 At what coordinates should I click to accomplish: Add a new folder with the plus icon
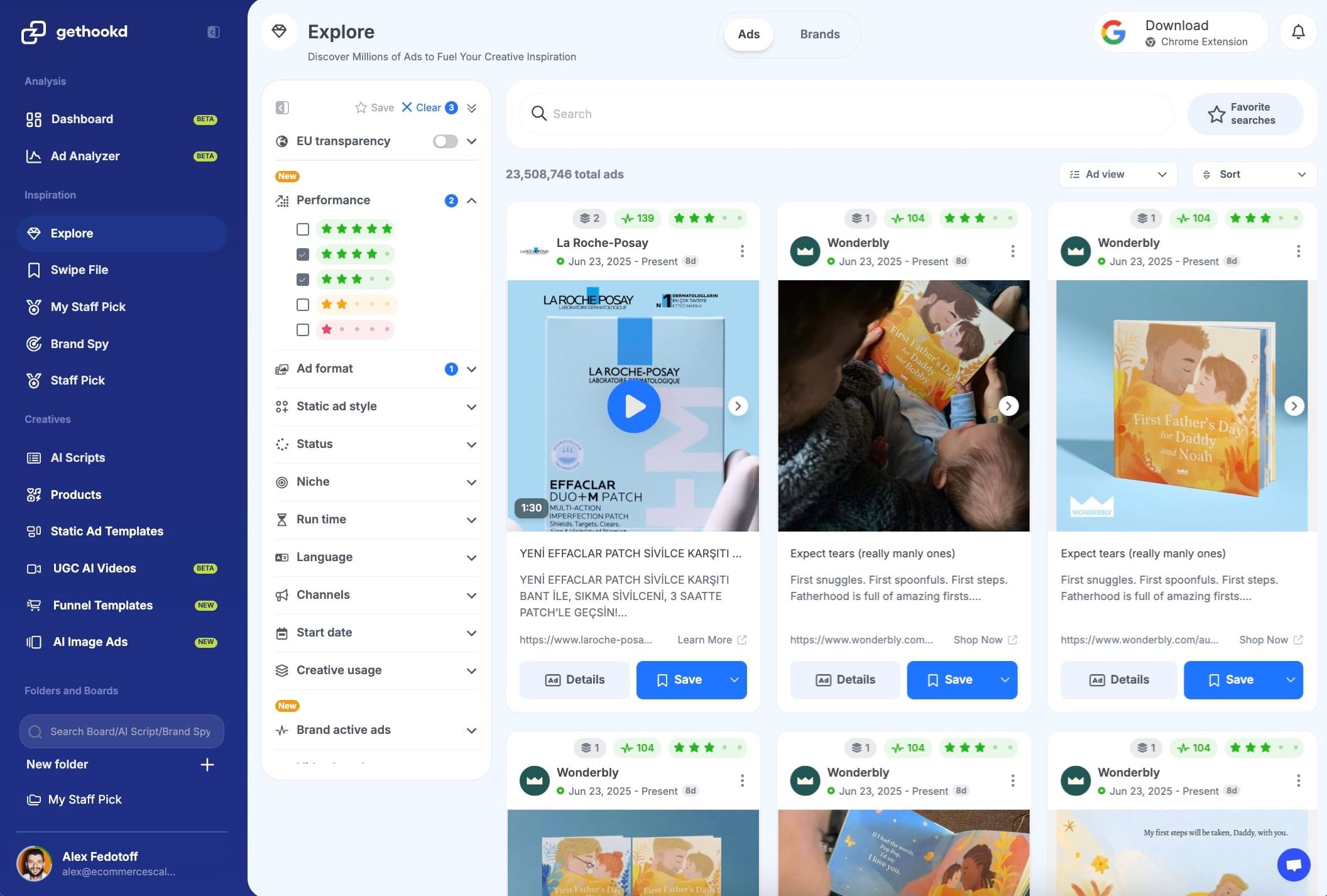pyautogui.click(x=207, y=765)
